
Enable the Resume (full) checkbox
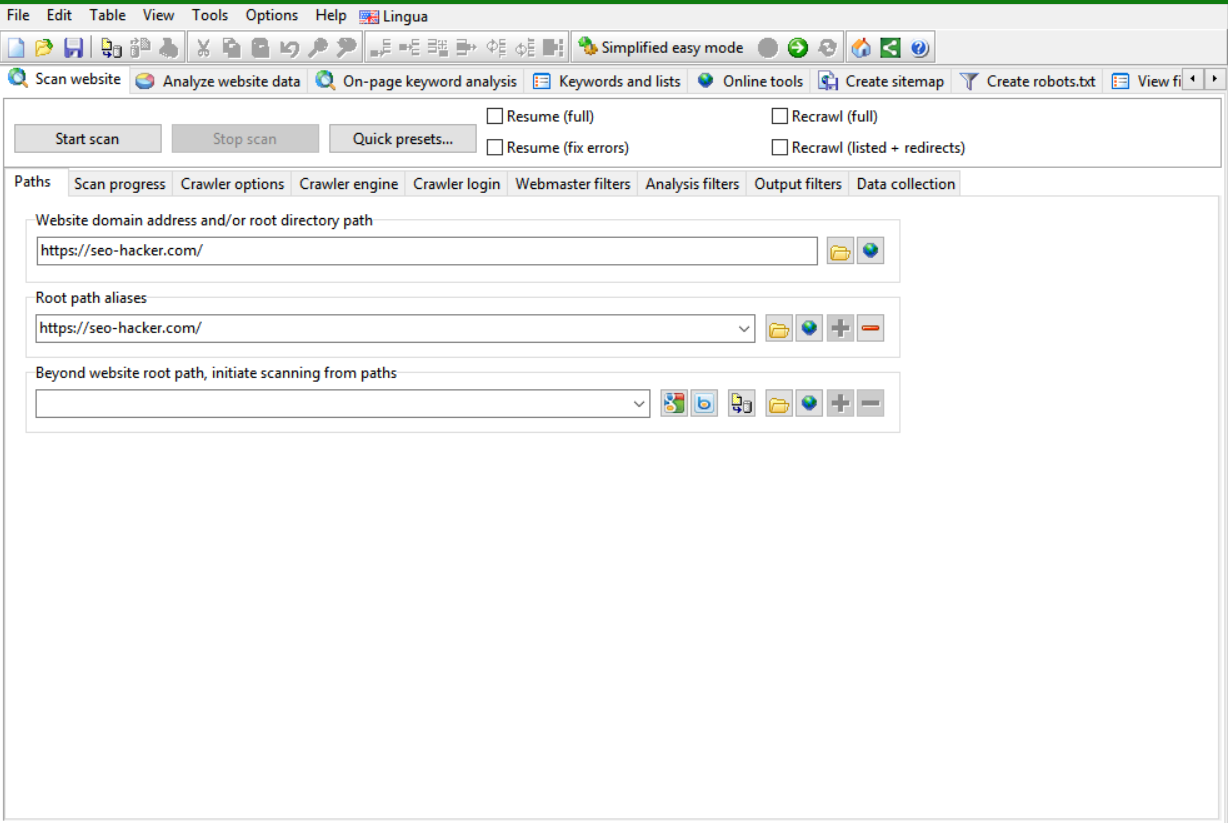coord(494,116)
